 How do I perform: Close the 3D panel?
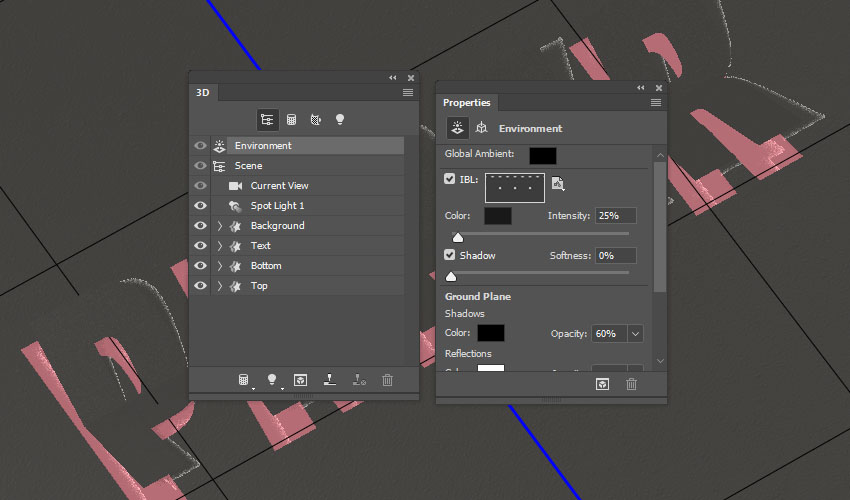pos(411,78)
